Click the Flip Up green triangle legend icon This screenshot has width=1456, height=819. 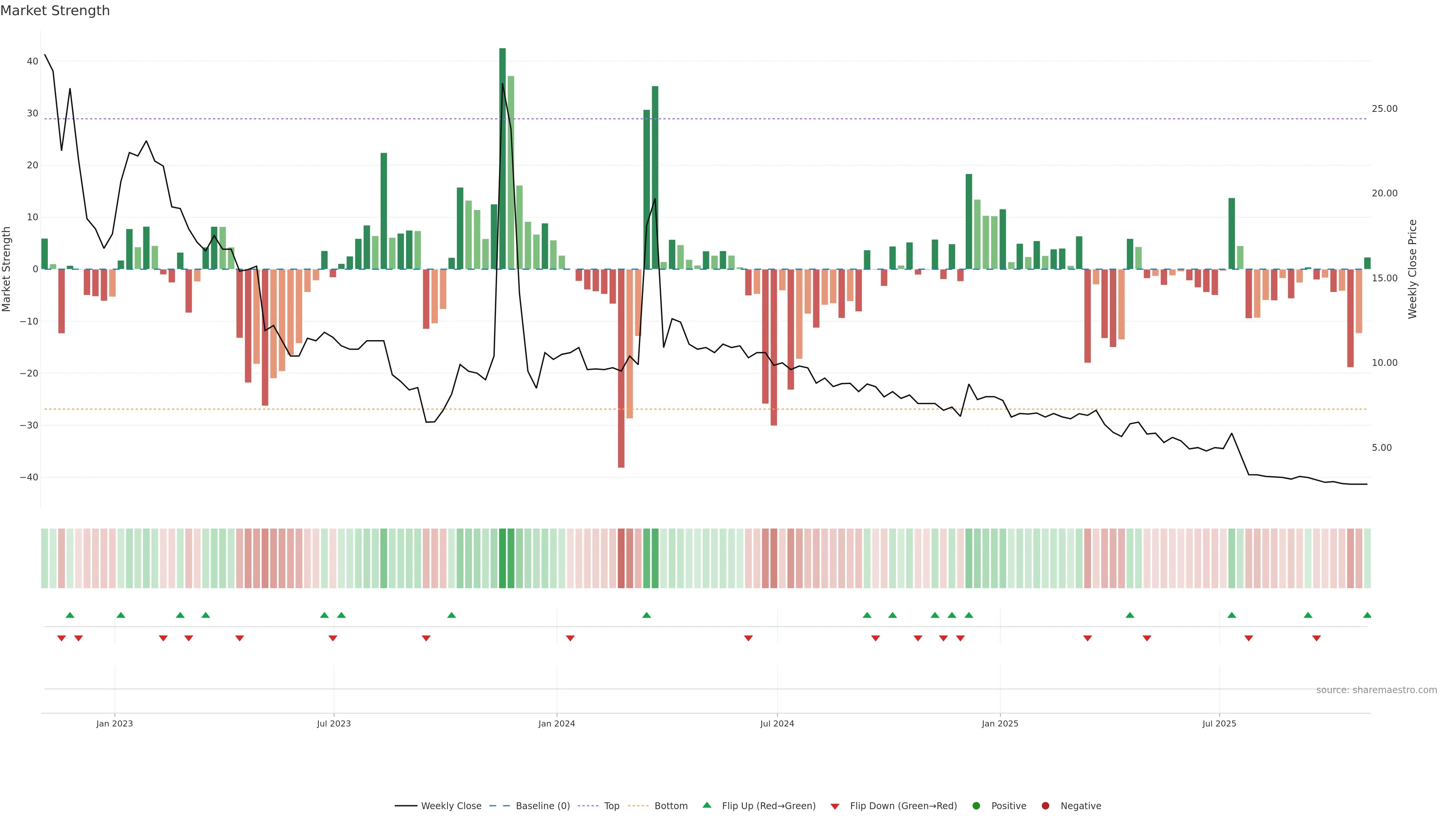click(706, 805)
